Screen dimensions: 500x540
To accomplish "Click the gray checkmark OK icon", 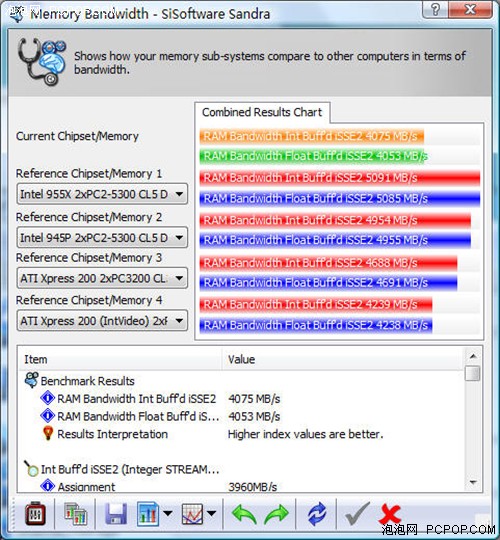I will 357,513.
